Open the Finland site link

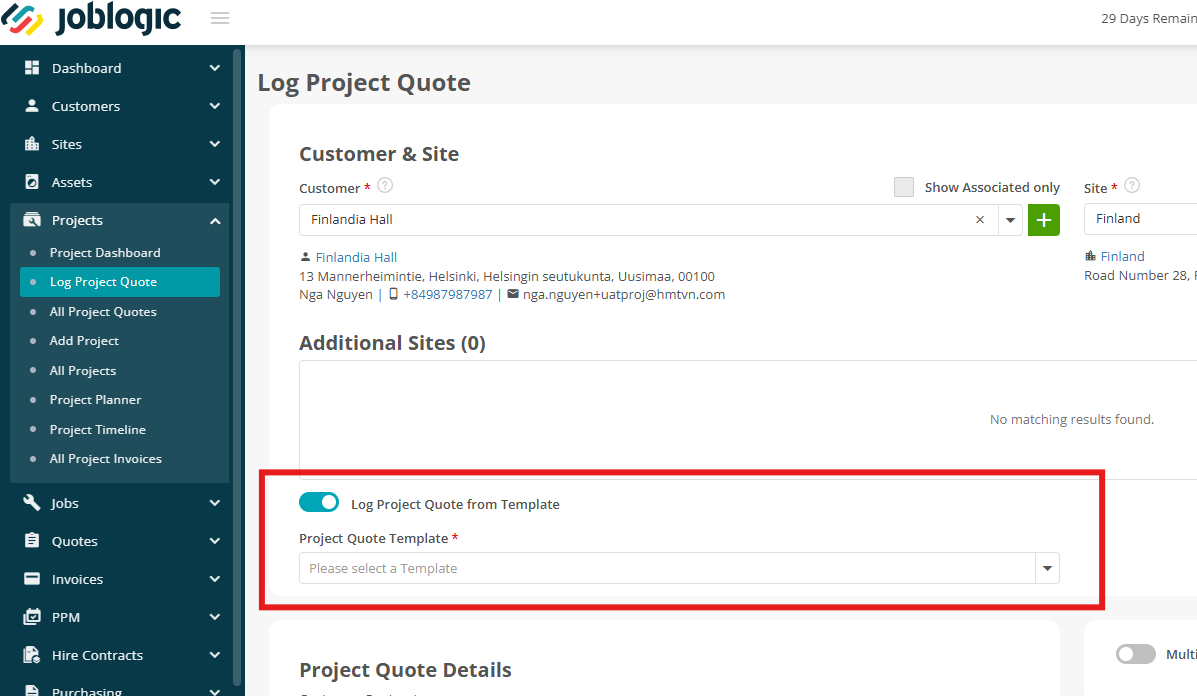1122,256
